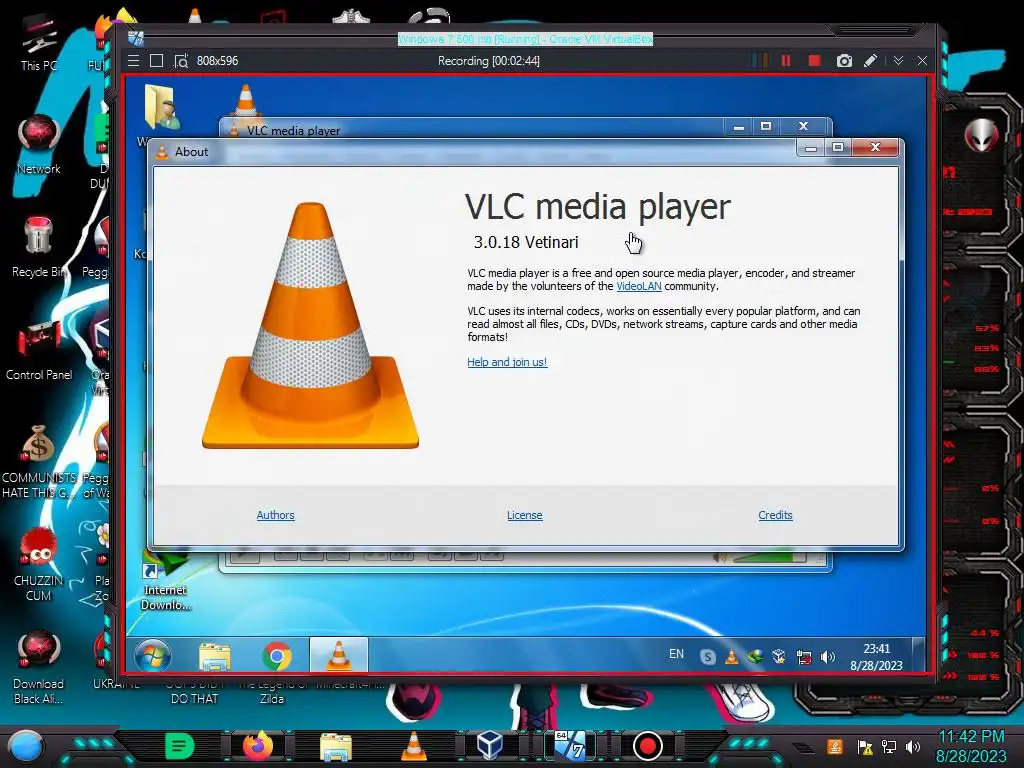Select the Network desktop icon
The width and height of the screenshot is (1024, 768).
(x=39, y=145)
